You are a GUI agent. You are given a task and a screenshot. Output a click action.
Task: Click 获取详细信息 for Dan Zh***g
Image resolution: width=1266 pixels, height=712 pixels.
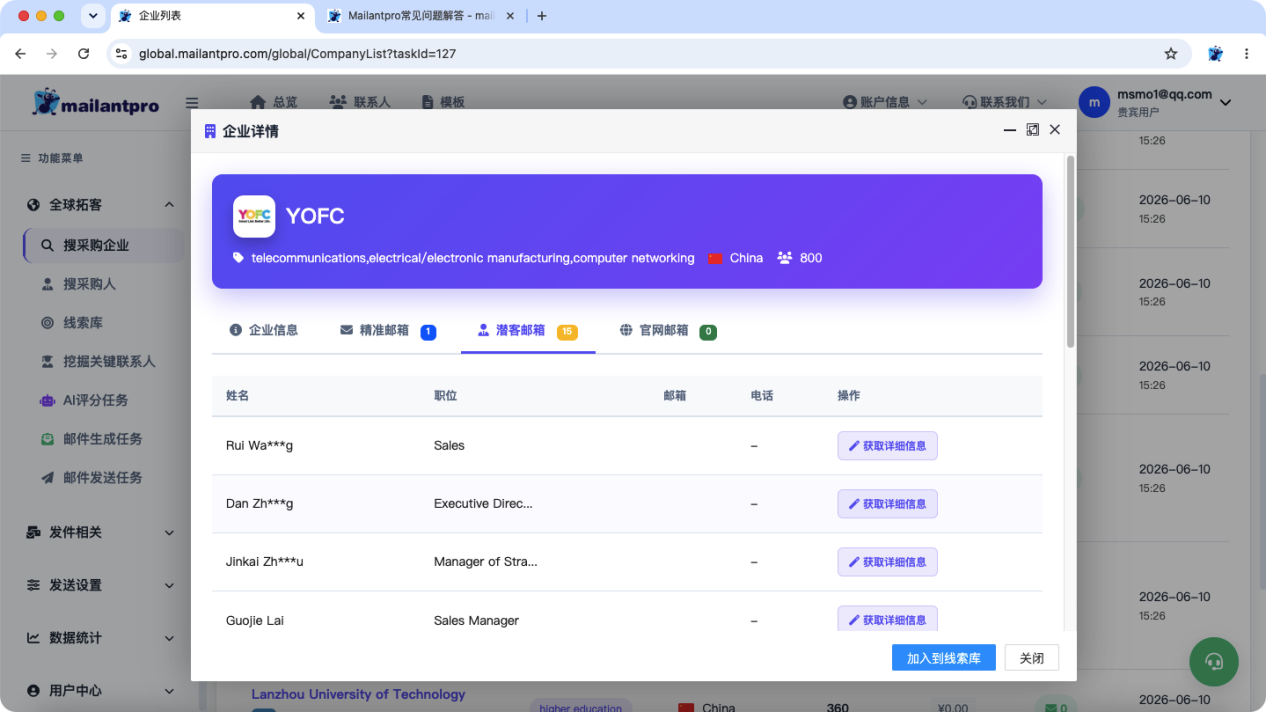click(x=887, y=504)
